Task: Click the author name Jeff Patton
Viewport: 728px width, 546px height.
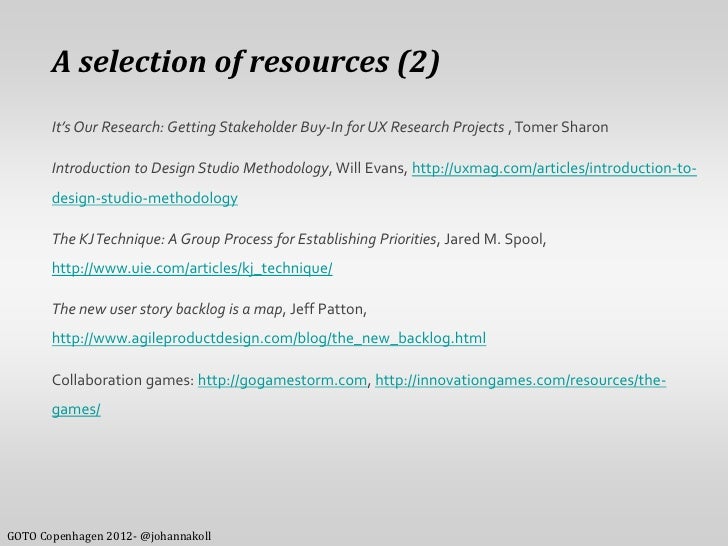Action: tap(327, 309)
